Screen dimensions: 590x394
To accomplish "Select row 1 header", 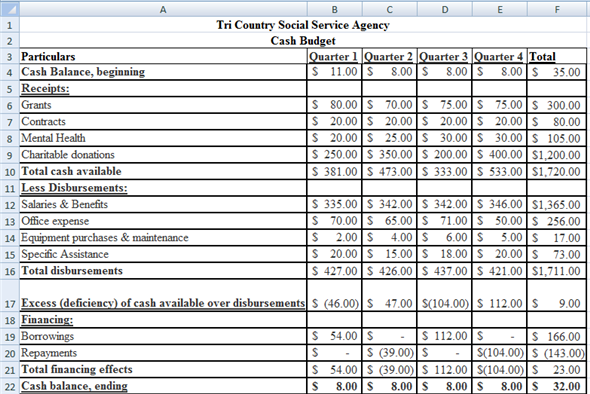I will [x=10, y=25].
